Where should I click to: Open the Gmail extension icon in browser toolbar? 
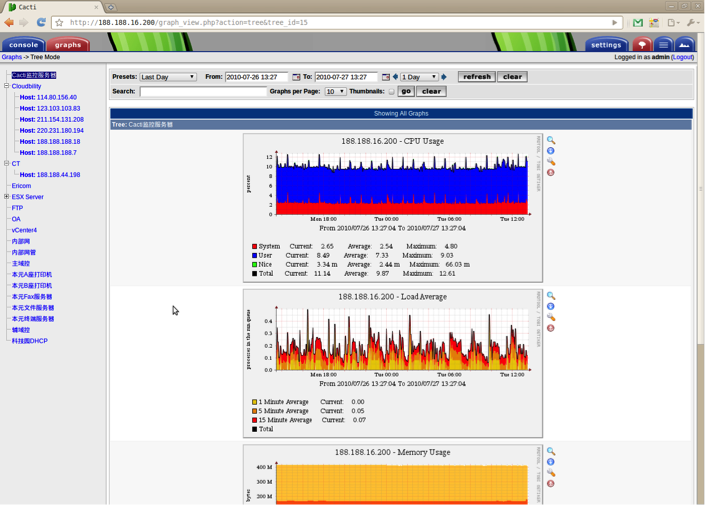point(638,22)
